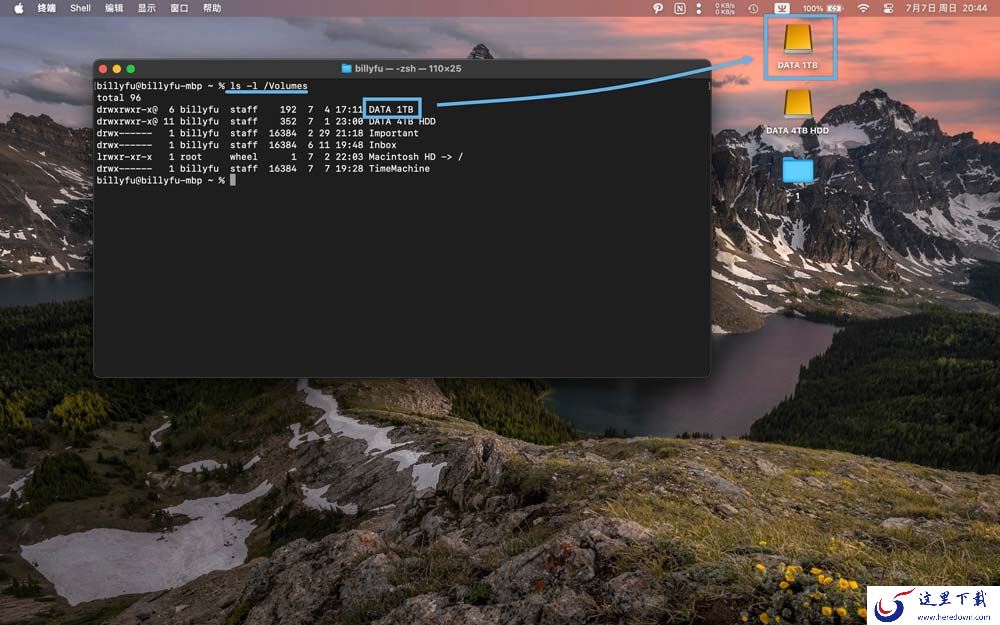1000x625 pixels.
Task: Click the 'total 96' output line
Action: pos(119,98)
